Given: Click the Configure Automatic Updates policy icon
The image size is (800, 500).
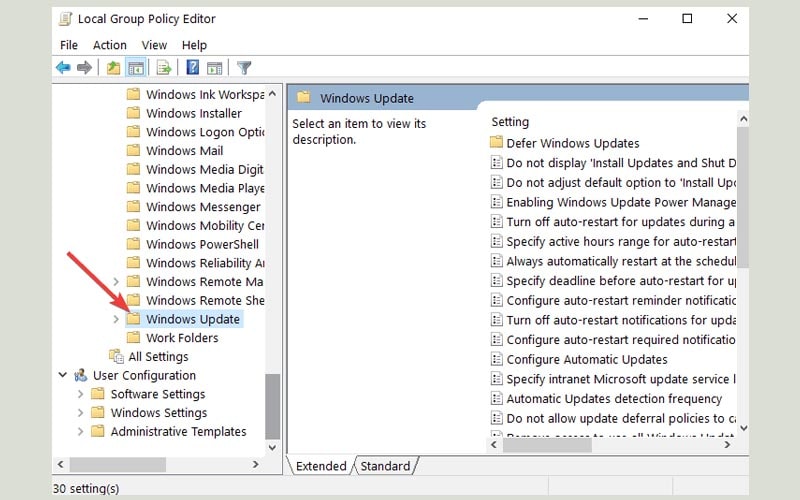Looking at the screenshot, I should pyautogui.click(x=496, y=359).
